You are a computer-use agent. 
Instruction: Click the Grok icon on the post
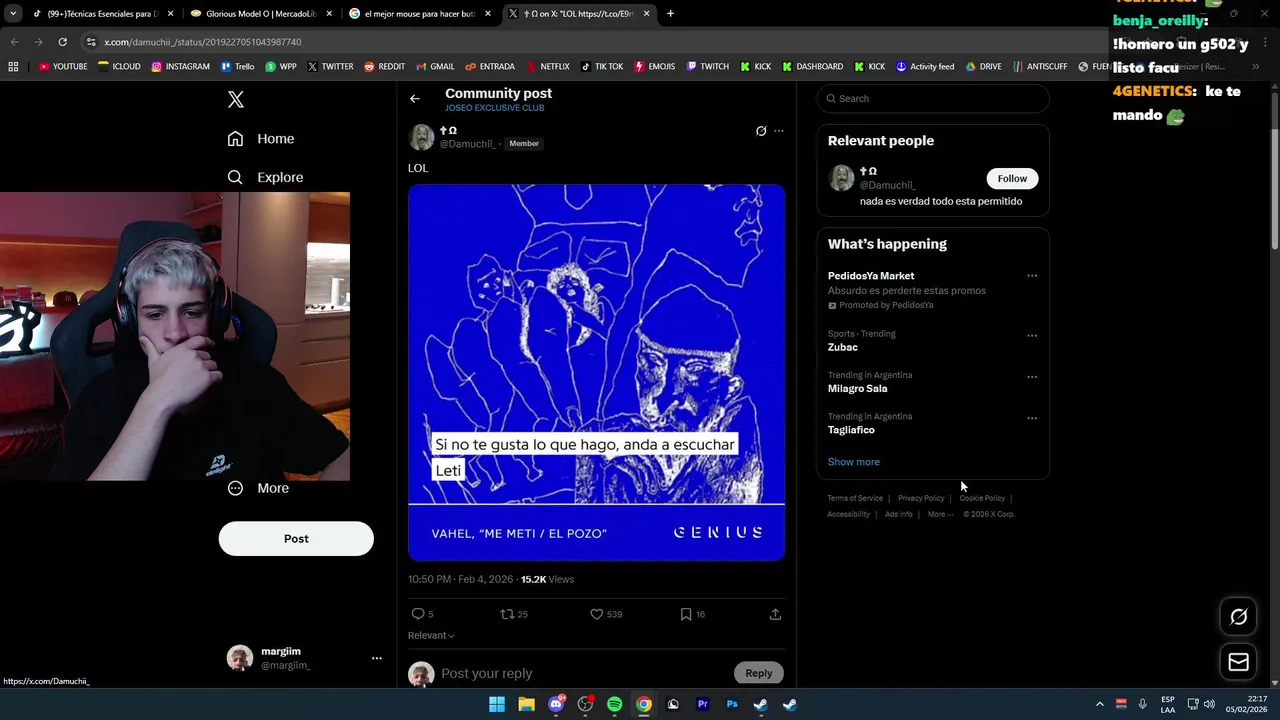click(761, 131)
